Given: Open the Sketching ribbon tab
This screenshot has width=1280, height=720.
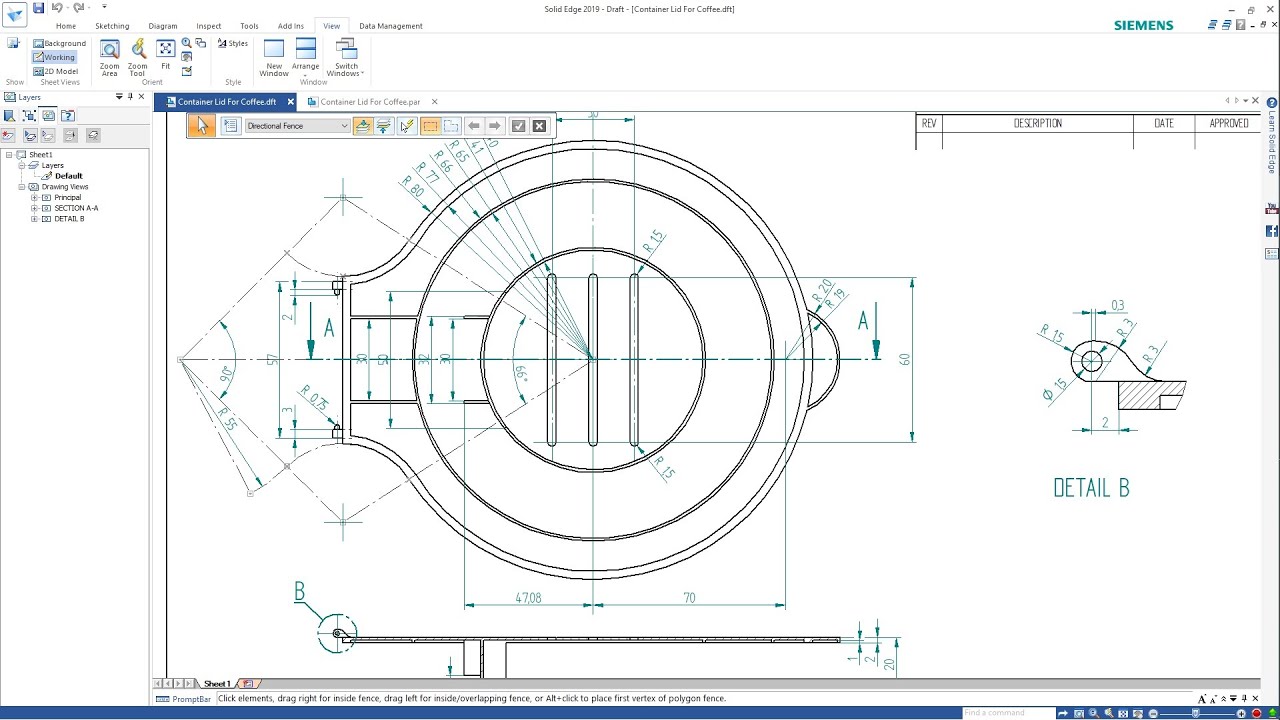Looking at the screenshot, I should [112, 26].
